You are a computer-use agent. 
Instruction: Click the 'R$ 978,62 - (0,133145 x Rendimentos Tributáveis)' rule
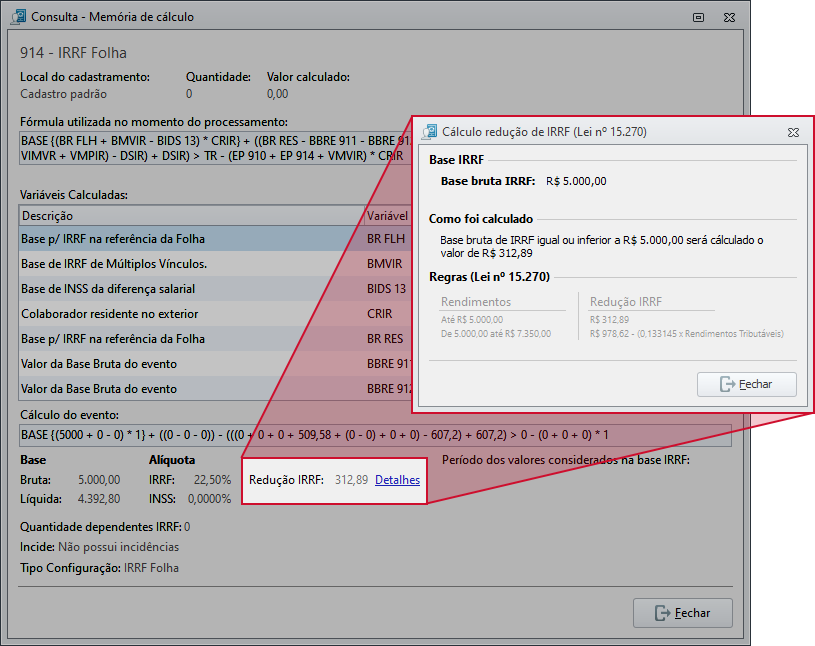687,334
